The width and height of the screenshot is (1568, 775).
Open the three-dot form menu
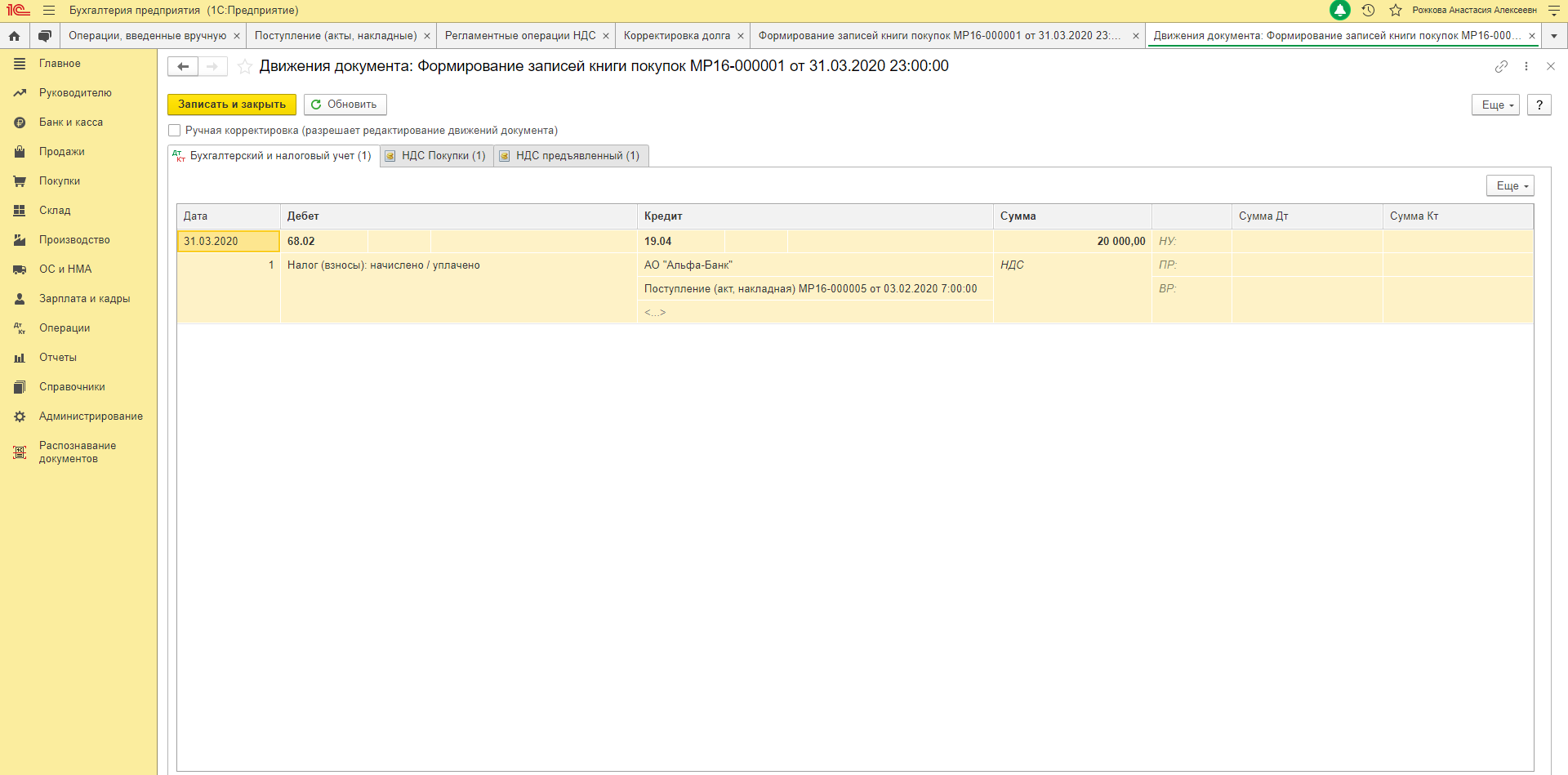tap(1526, 67)
